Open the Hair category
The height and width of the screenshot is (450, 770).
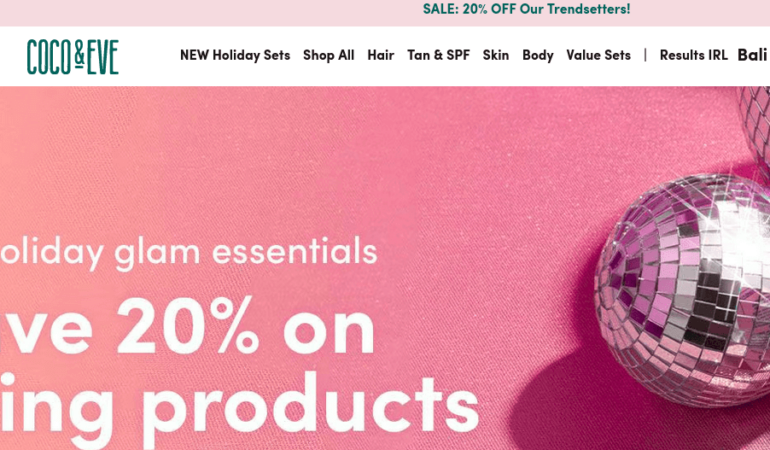click(381, 55)
